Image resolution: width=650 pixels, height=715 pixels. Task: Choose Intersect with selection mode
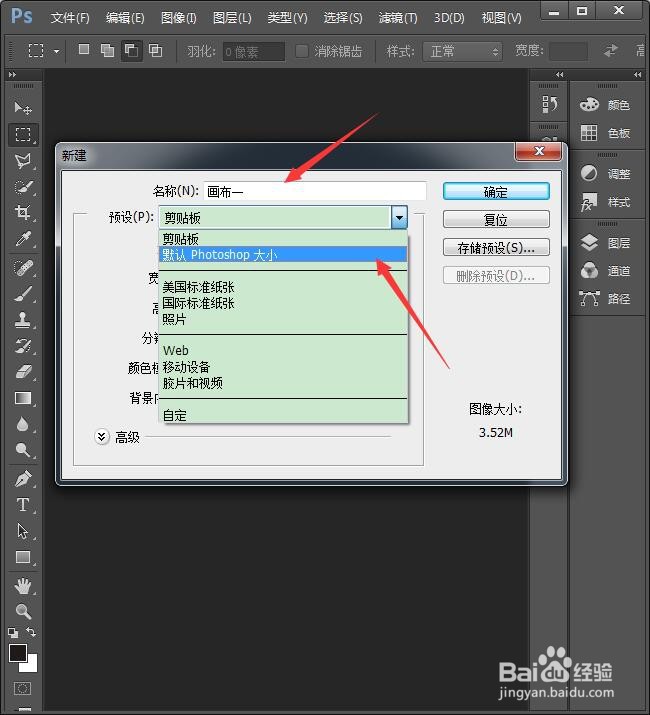click(x=156, y=50)
